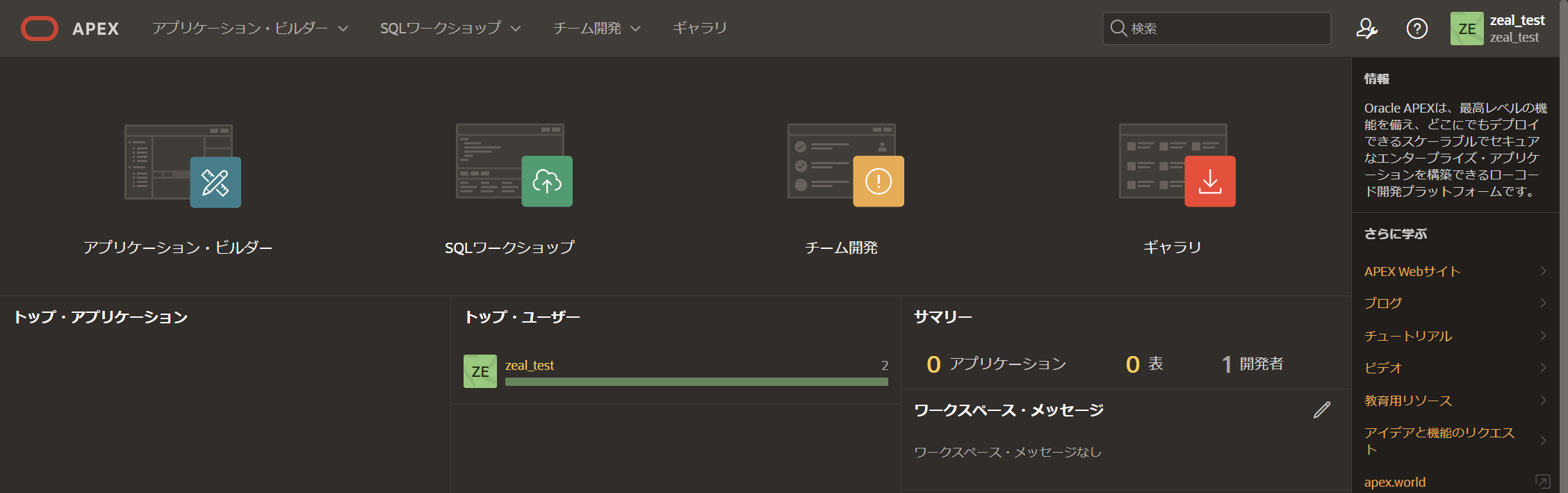Image resolution: width=1568 pixels, height=493 pixels.
Task: Click the APEX home text logo
Action: pos(96,29)
